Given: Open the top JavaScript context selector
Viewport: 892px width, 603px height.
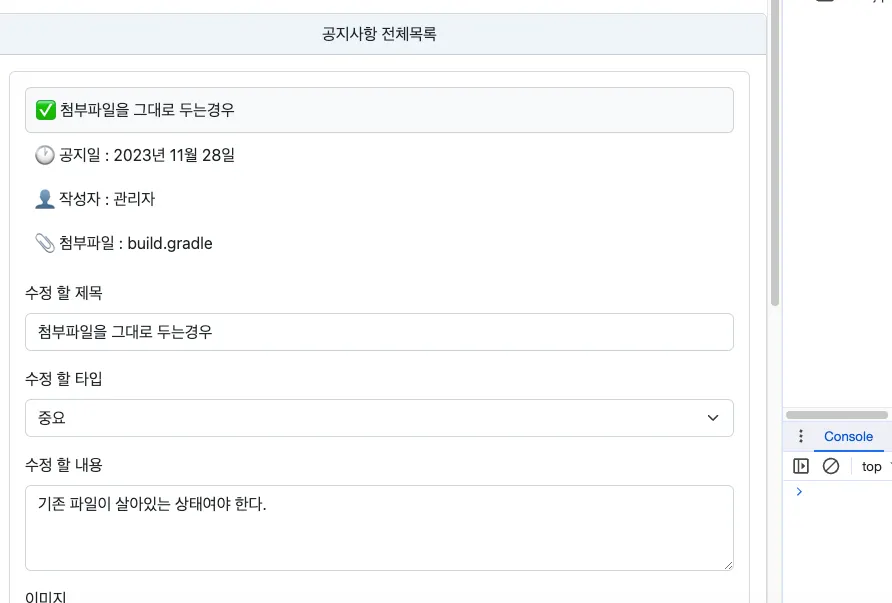Looking at the screenshot, I should (874, 467).
